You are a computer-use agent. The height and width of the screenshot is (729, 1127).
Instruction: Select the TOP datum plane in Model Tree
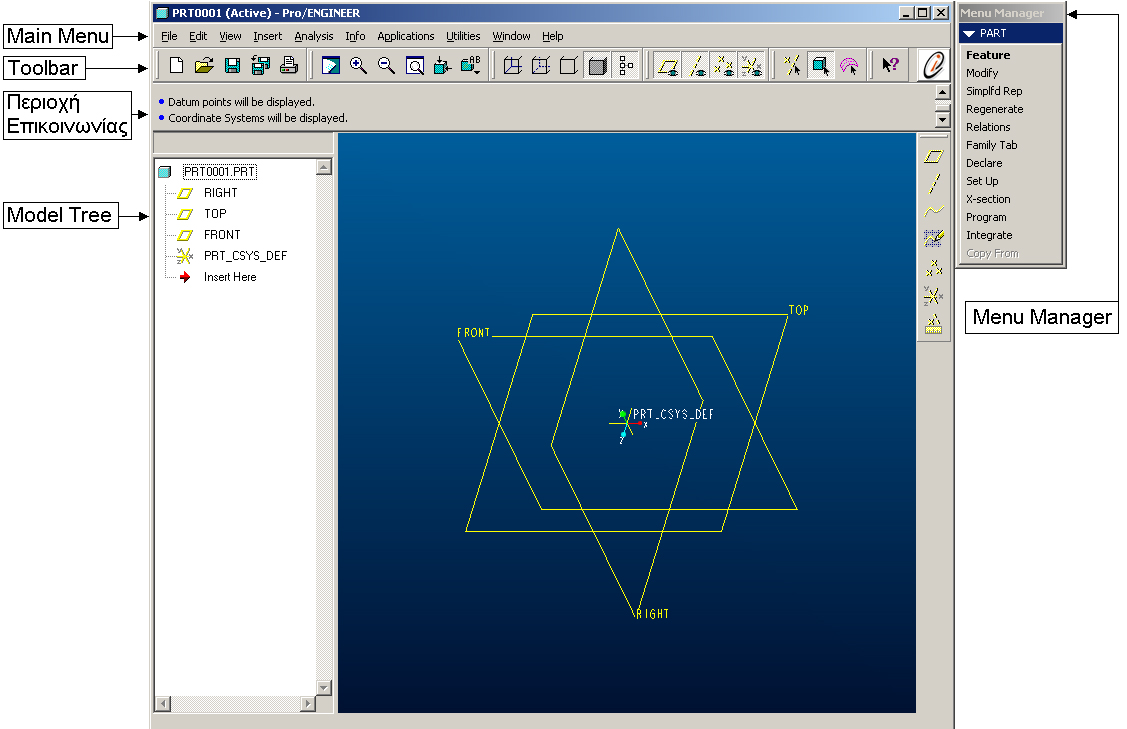[215, 214]
